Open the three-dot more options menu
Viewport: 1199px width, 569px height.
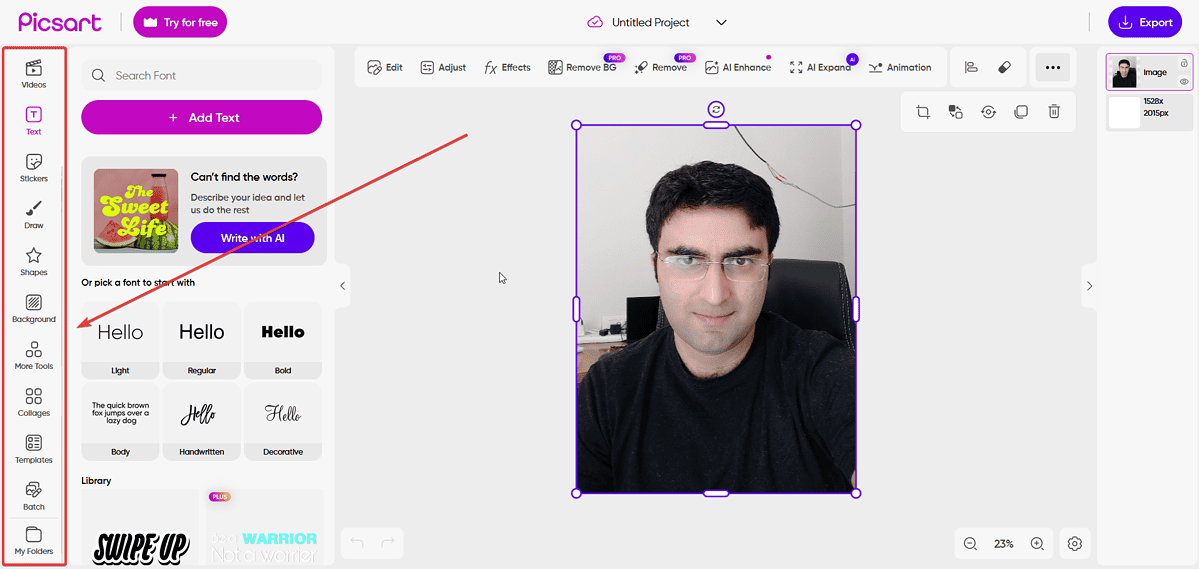(x=1052, y=67)
